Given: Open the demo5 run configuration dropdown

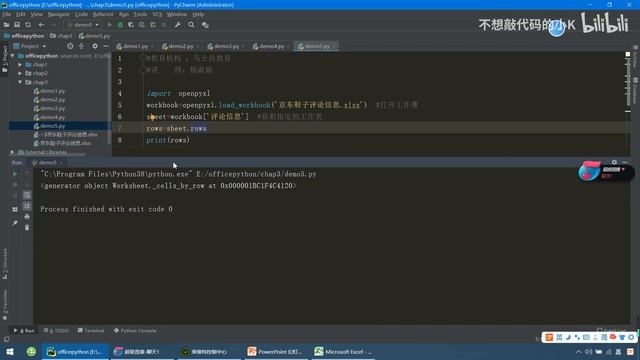Looking at the screenshot, I should pyautogui.click(x=83, y=25).
